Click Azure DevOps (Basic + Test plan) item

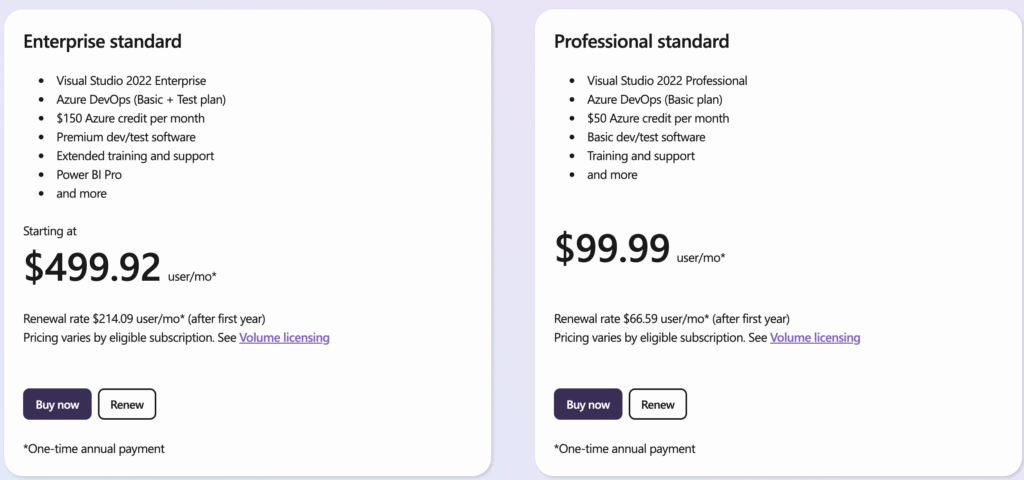click(141, 99)
